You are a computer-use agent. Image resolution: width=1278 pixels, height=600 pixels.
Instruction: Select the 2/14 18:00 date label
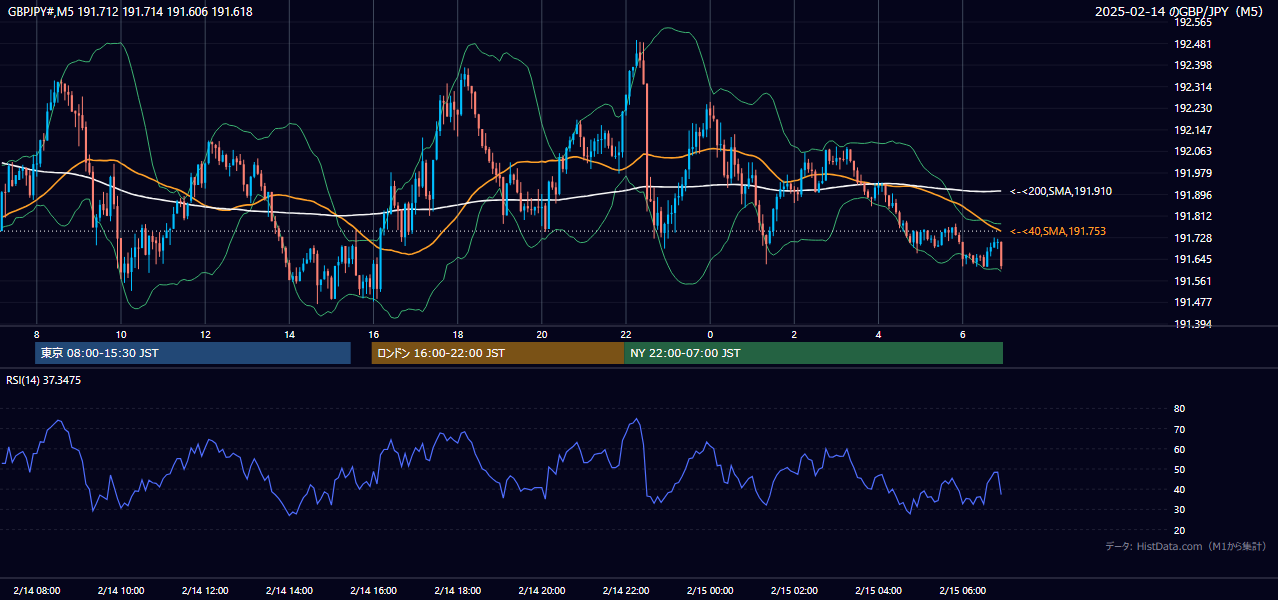(x=458, y=590)
